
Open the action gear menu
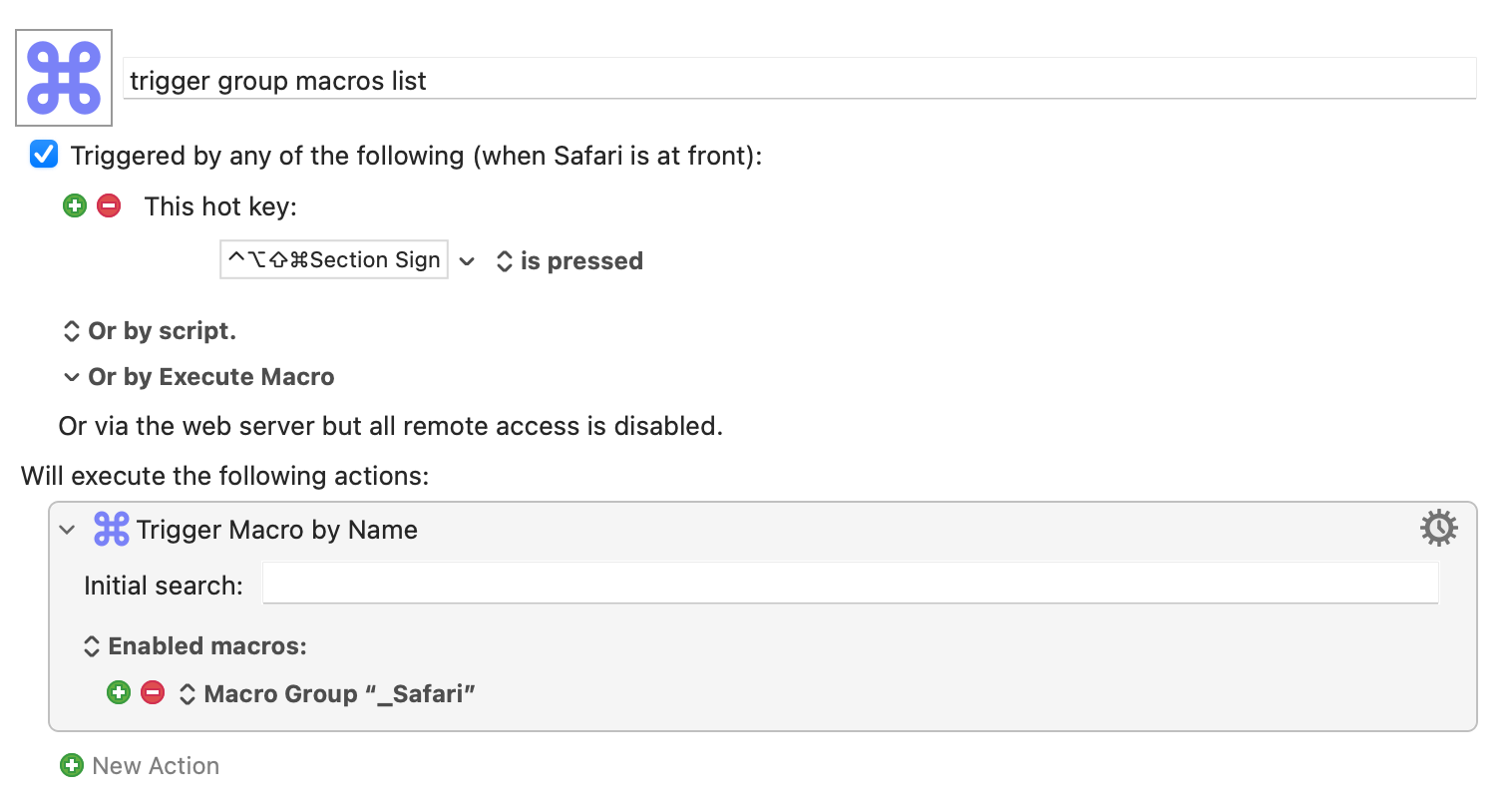[1438, 528]
